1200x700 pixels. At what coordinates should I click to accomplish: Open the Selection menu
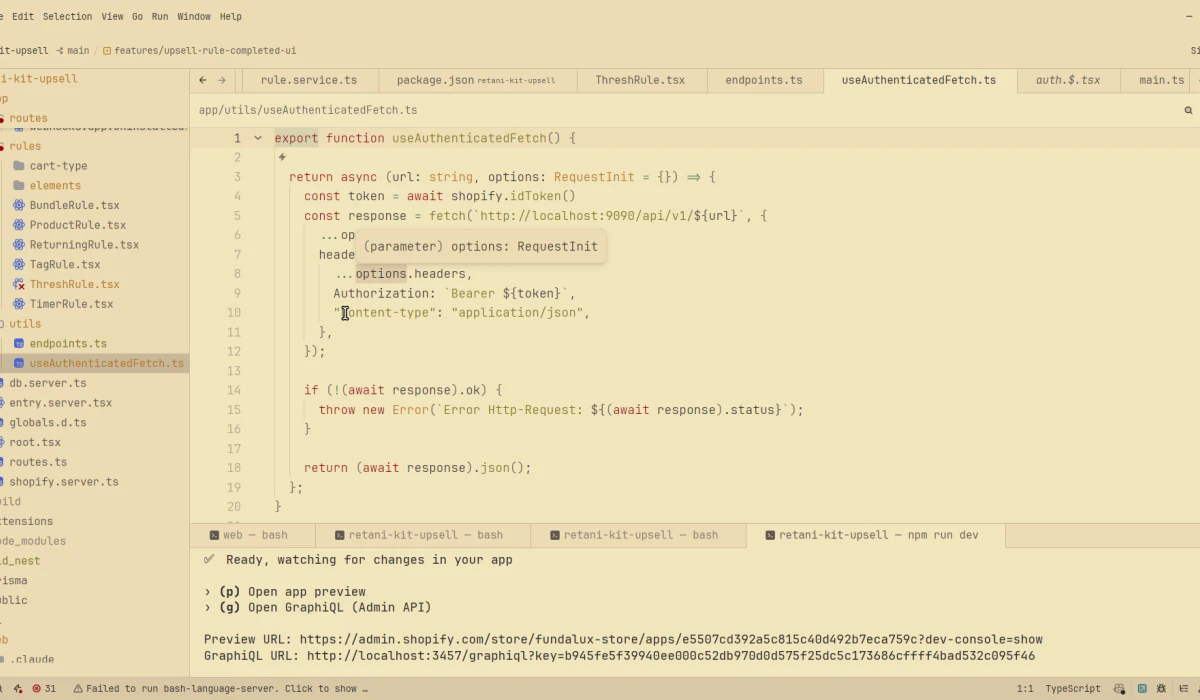coord(67,17)
